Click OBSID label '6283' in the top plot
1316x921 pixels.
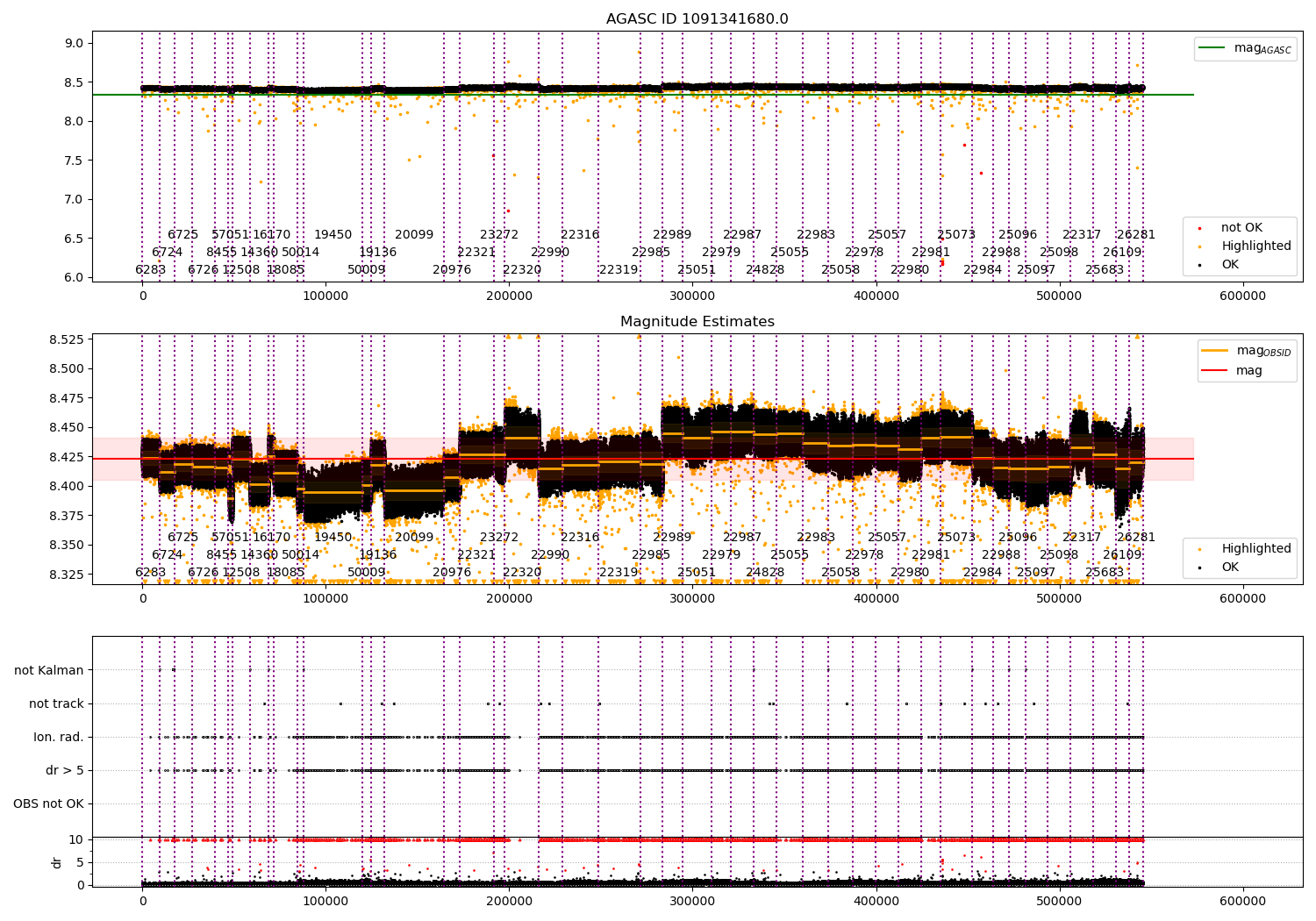point(150,270)
